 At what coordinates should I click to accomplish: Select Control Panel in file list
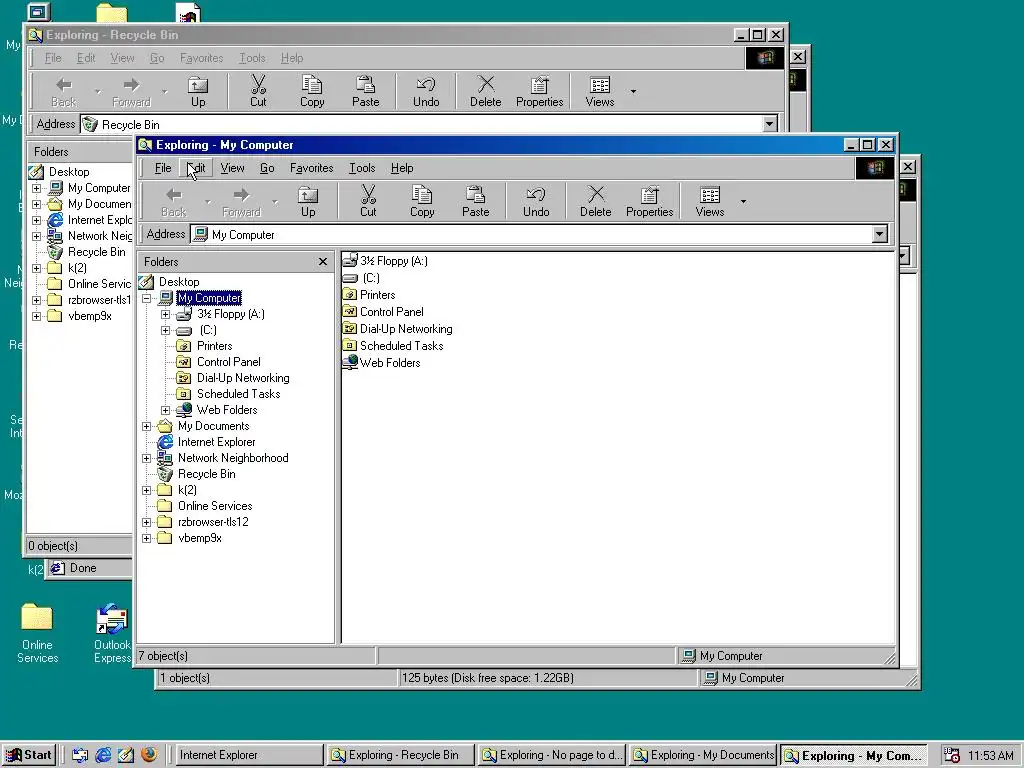pyautogui.click(x=383, y=312)
